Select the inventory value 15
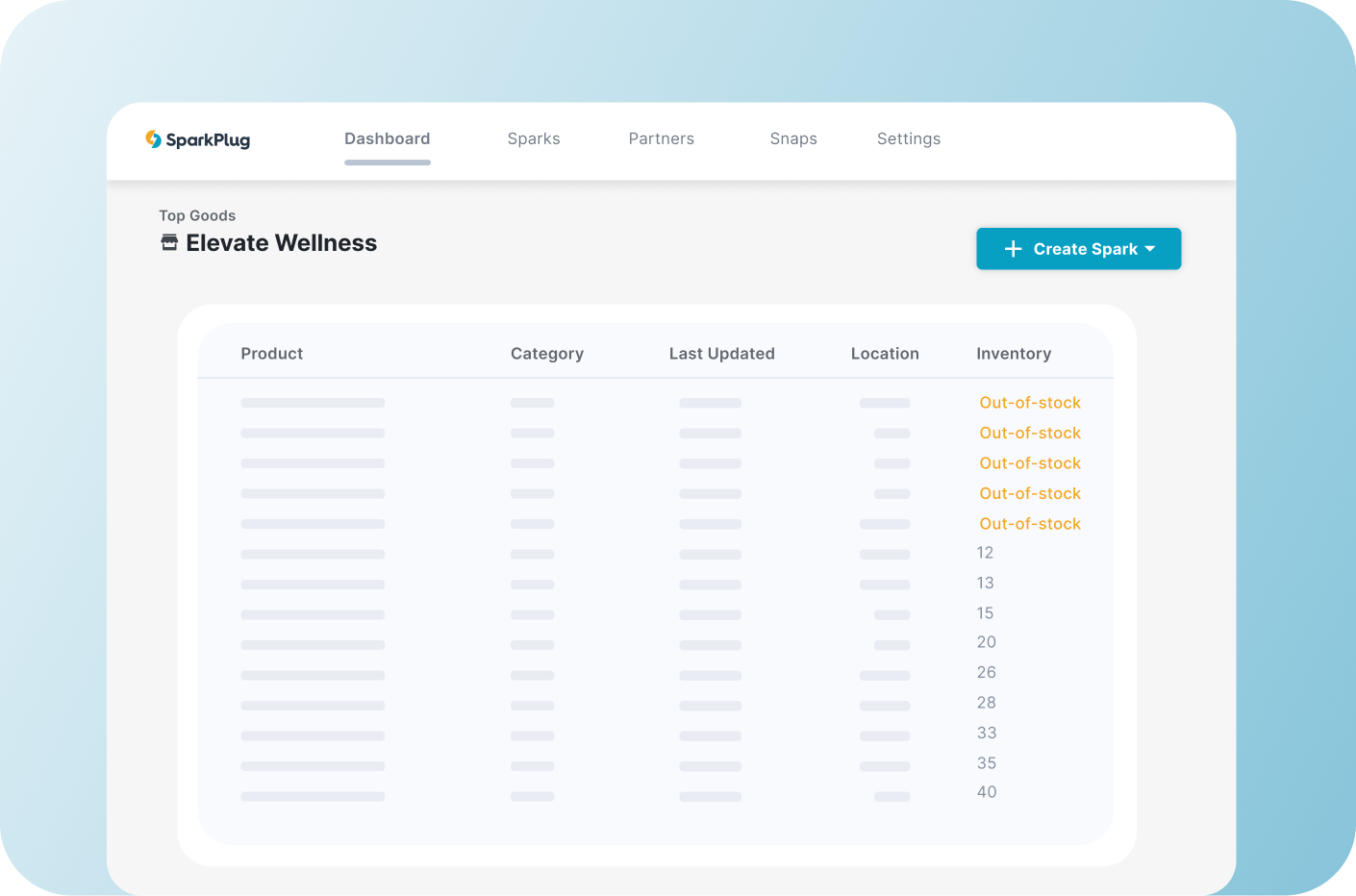The height and width of the screenshot is (896, 1356). [985, 613]
